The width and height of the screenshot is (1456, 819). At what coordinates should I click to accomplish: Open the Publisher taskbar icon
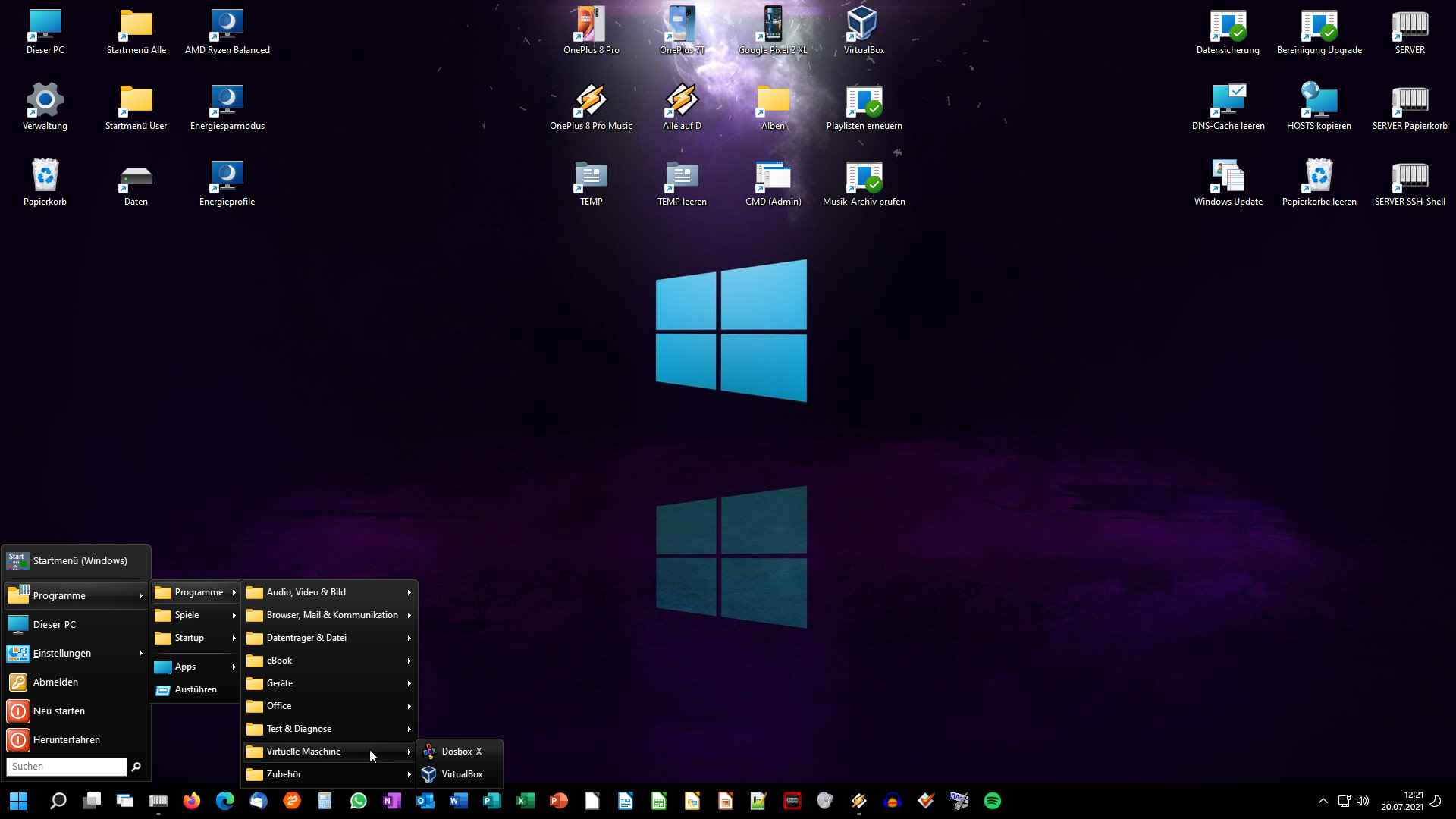pyautogui.click(x=492, y=801)
